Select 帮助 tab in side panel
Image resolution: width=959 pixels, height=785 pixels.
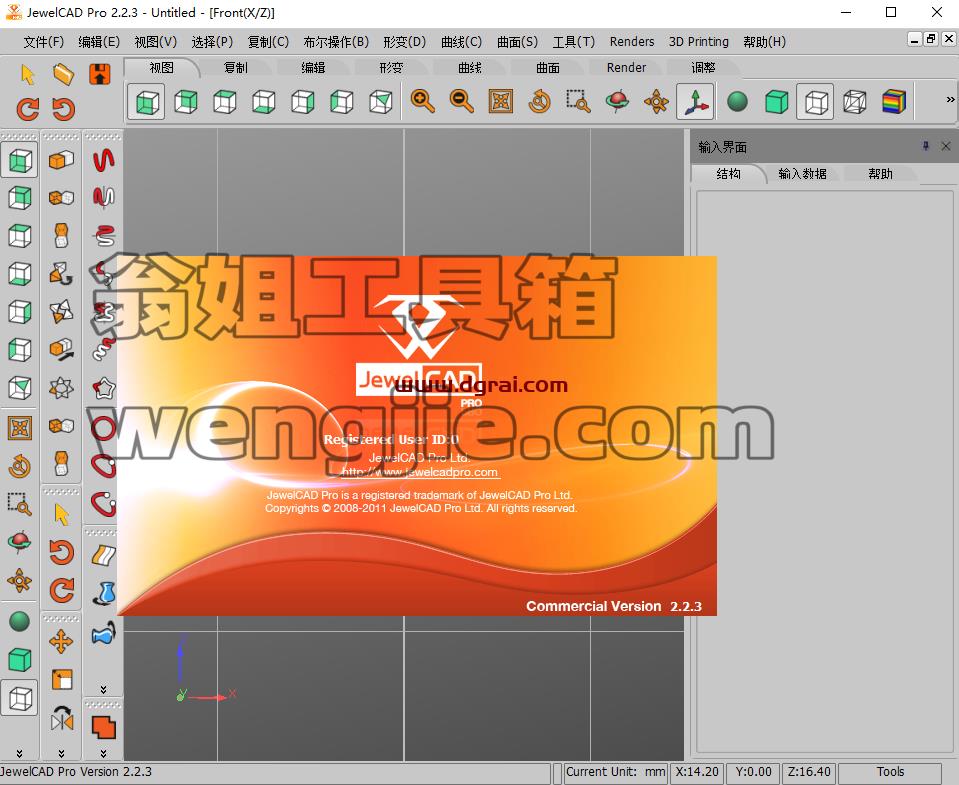pos(881,174)
